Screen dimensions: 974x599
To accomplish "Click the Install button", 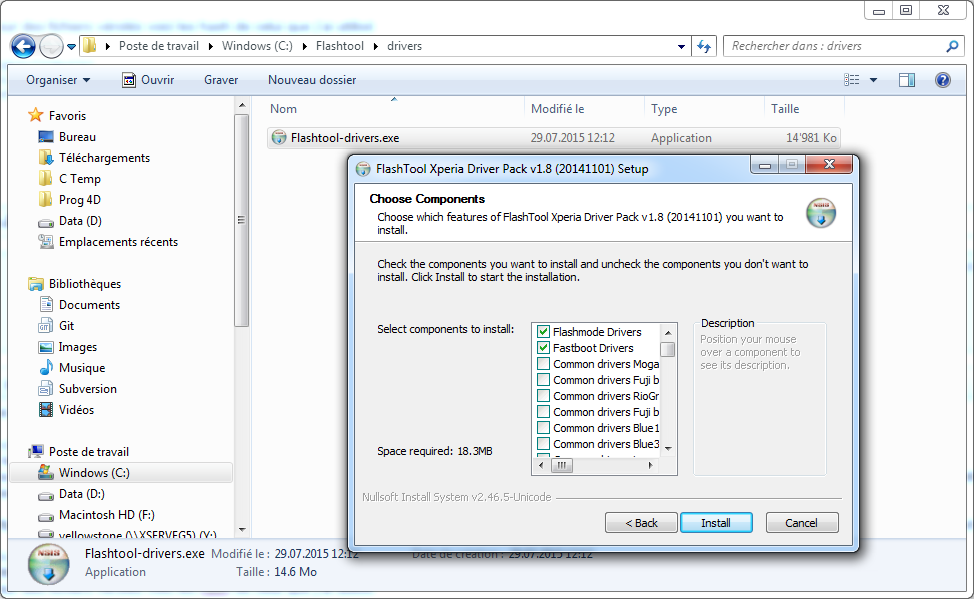I will 715,523.
